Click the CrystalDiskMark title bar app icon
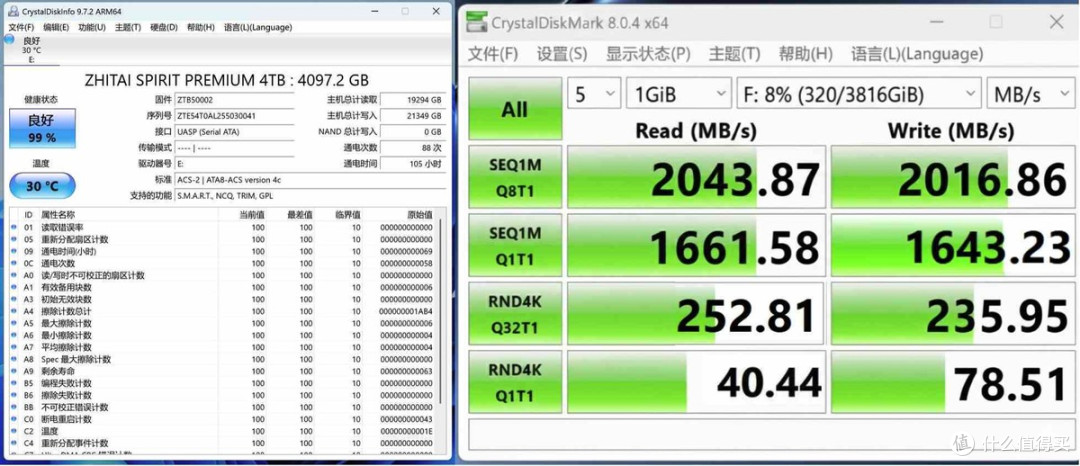The width and height of the screenshot is (1080, 466). tap(475, 23)
